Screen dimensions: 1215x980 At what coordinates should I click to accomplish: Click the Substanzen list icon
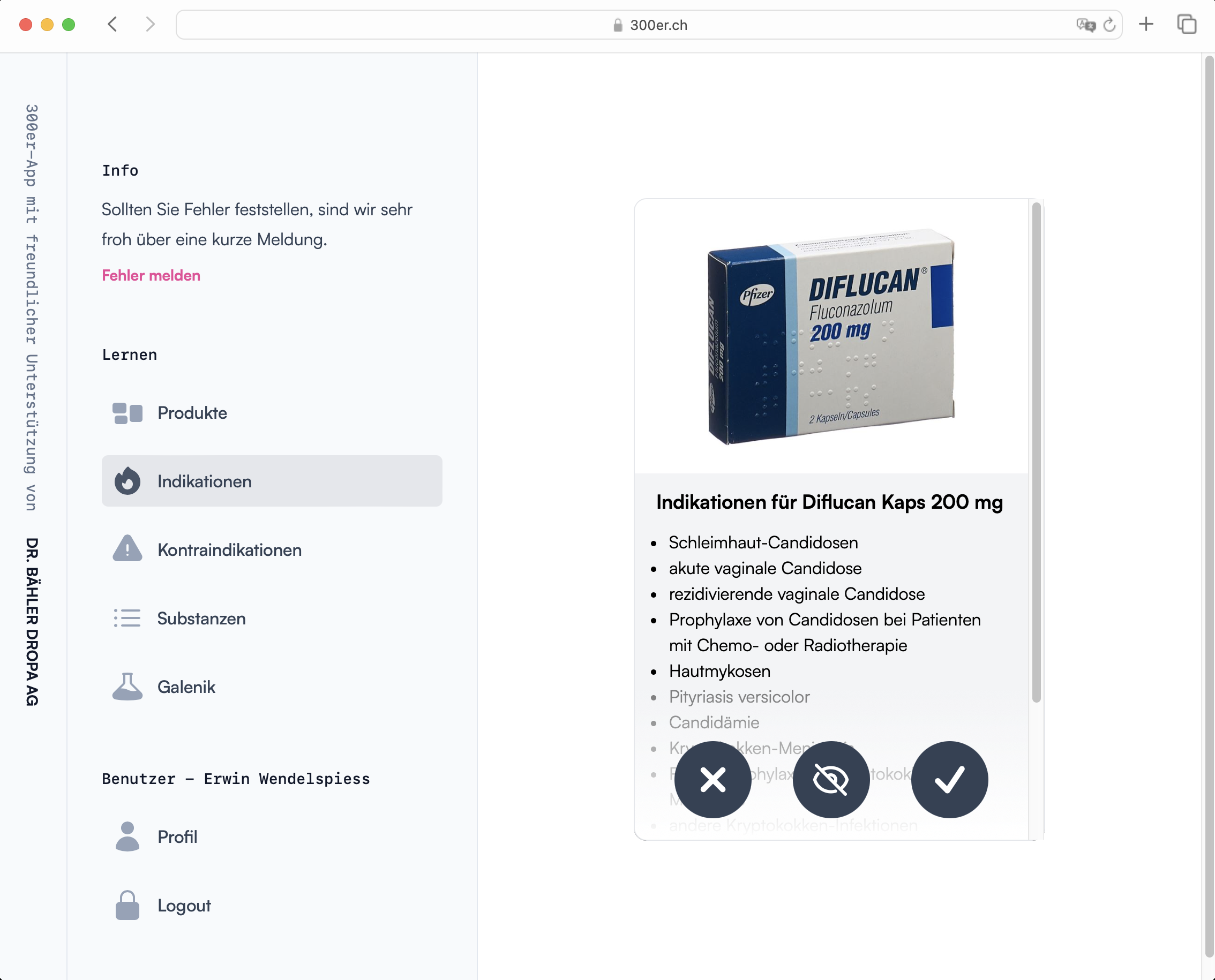tap(127, 618)
